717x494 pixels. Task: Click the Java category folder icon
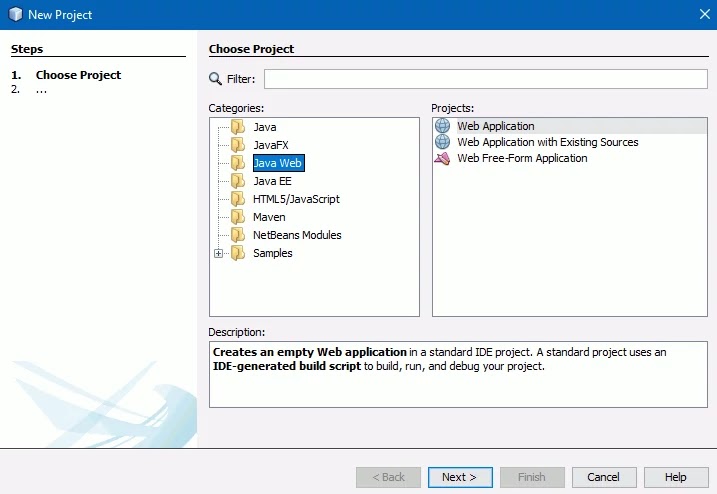point(238,127)
